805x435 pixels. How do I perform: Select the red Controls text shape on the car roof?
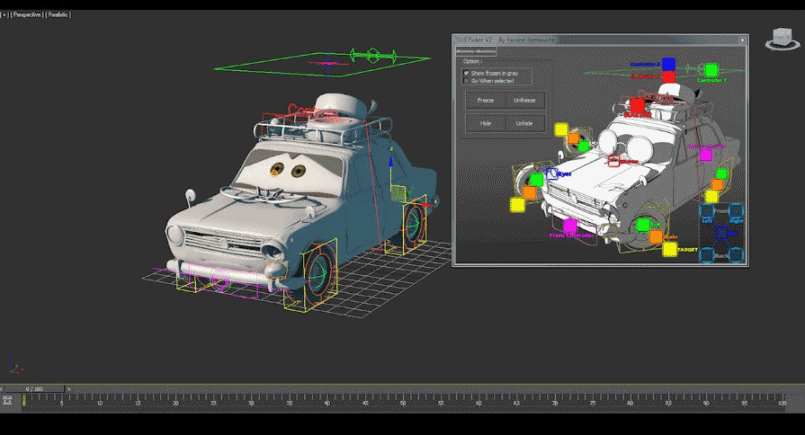pos(313,111)
